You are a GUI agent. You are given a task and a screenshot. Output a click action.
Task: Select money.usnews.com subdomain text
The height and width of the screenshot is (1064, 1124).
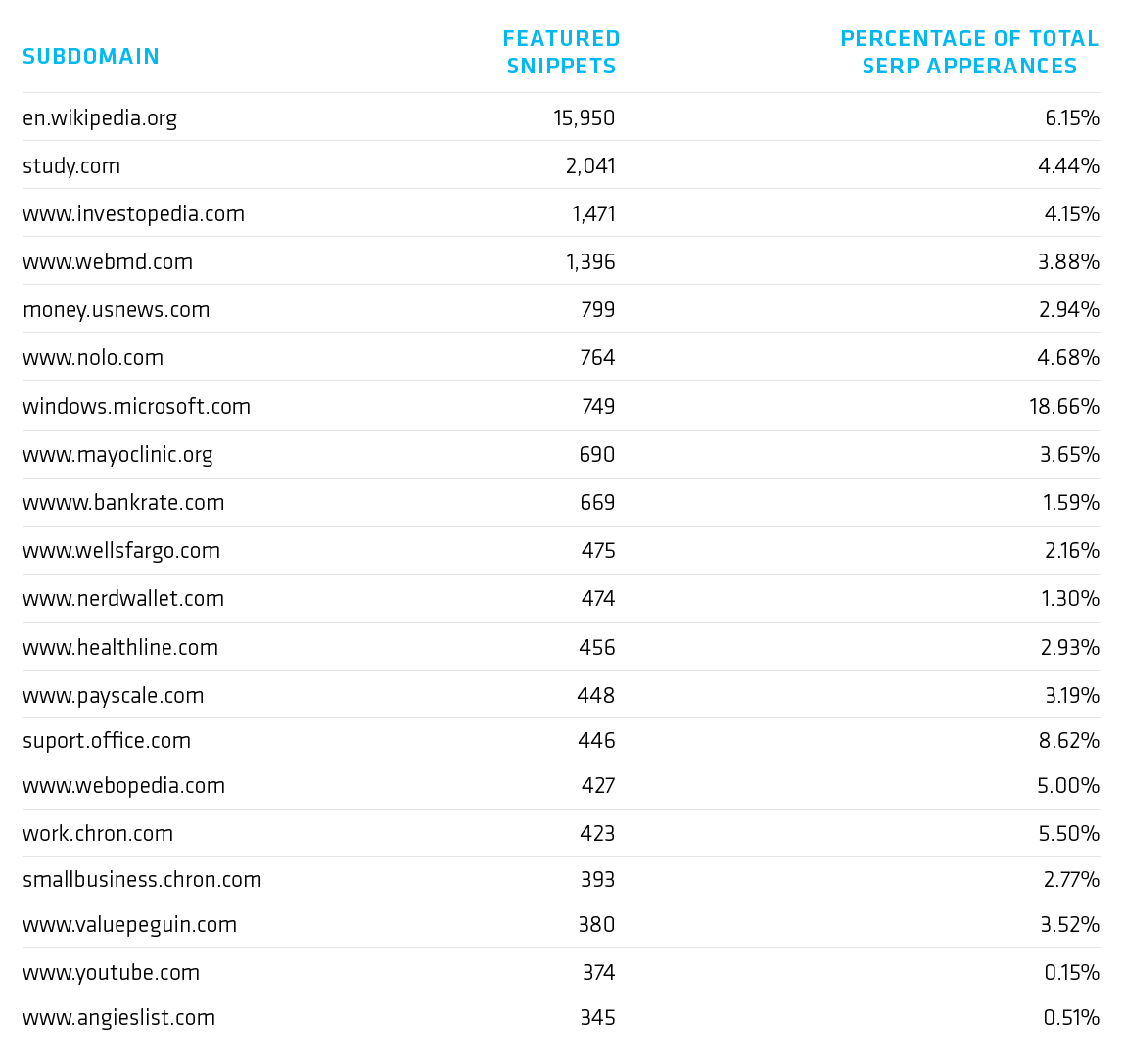(x=117, y=310)
